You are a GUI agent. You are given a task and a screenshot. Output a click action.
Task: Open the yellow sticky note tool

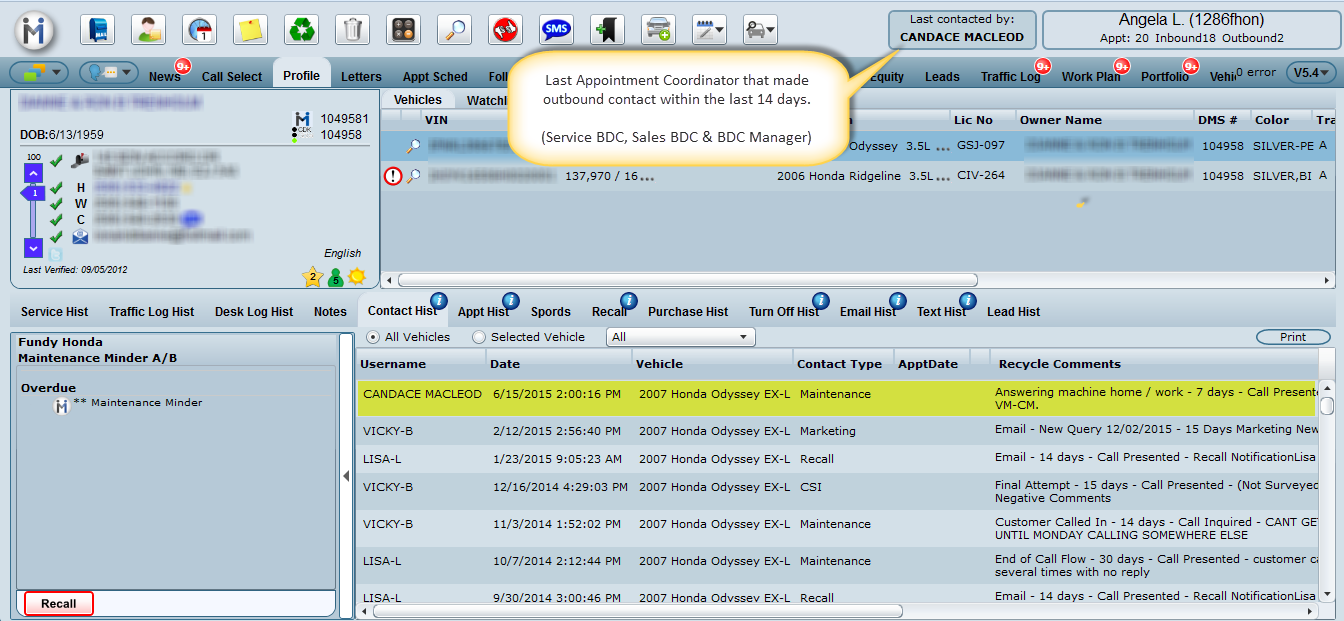[250, 30]
